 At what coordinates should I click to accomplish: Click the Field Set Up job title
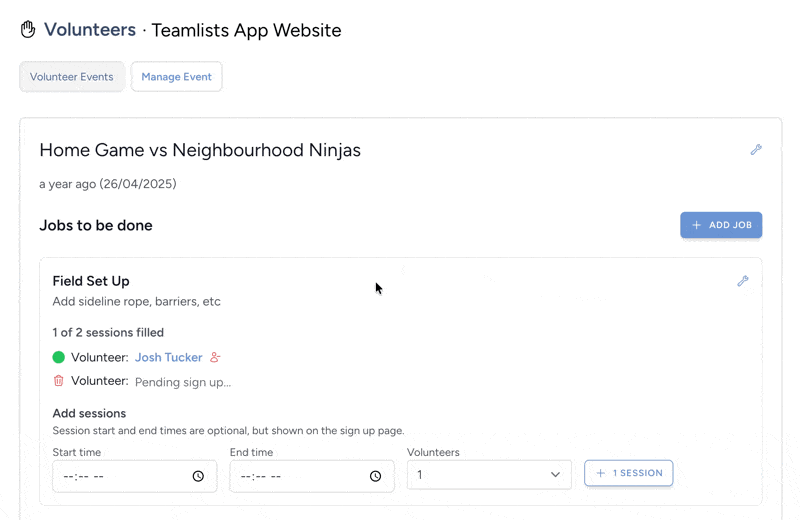[91, 281]
